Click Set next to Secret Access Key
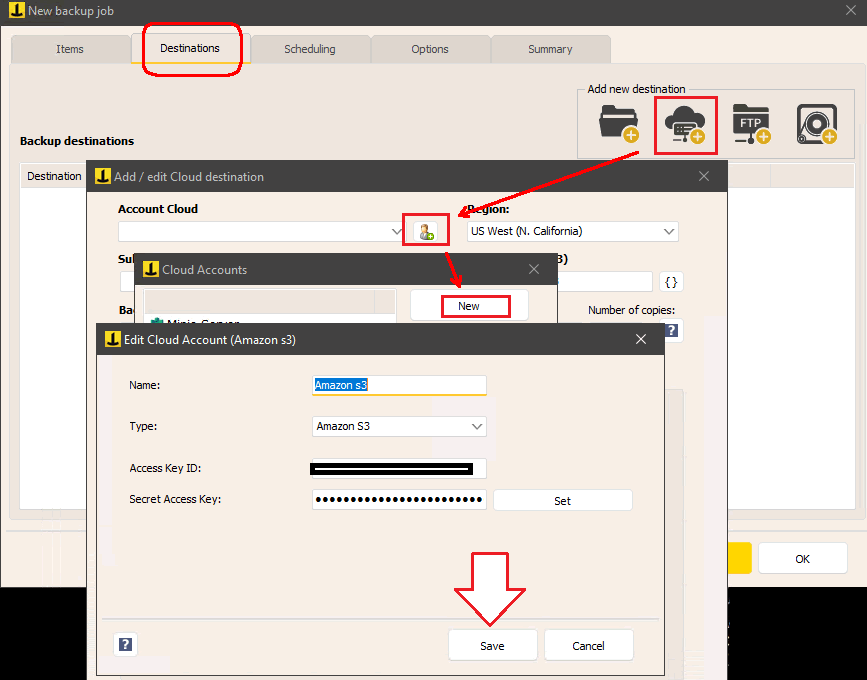 [562, 500]
